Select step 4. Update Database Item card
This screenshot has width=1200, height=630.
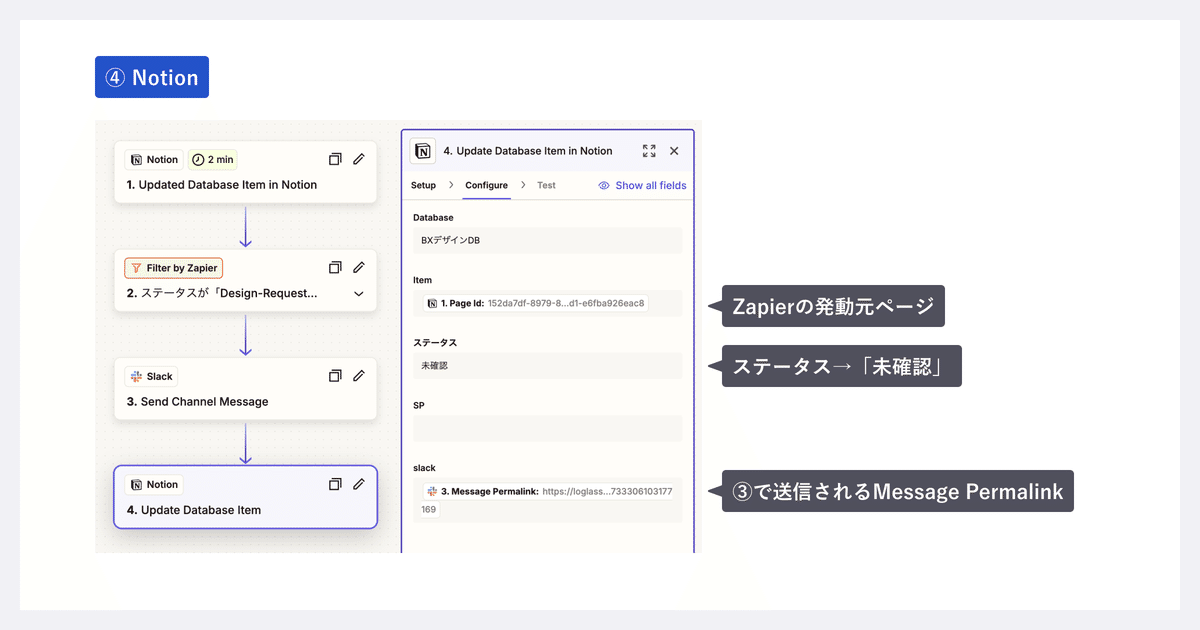coord(245,497)
